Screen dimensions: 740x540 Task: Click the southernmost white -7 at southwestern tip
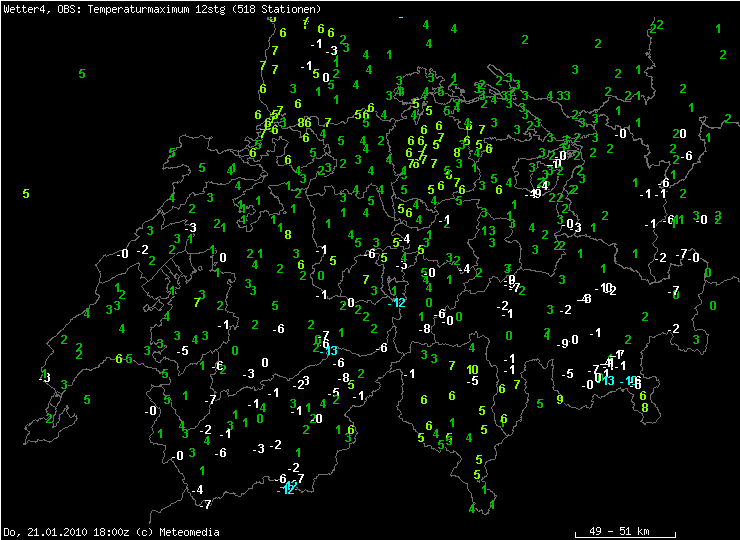point(206,505)
